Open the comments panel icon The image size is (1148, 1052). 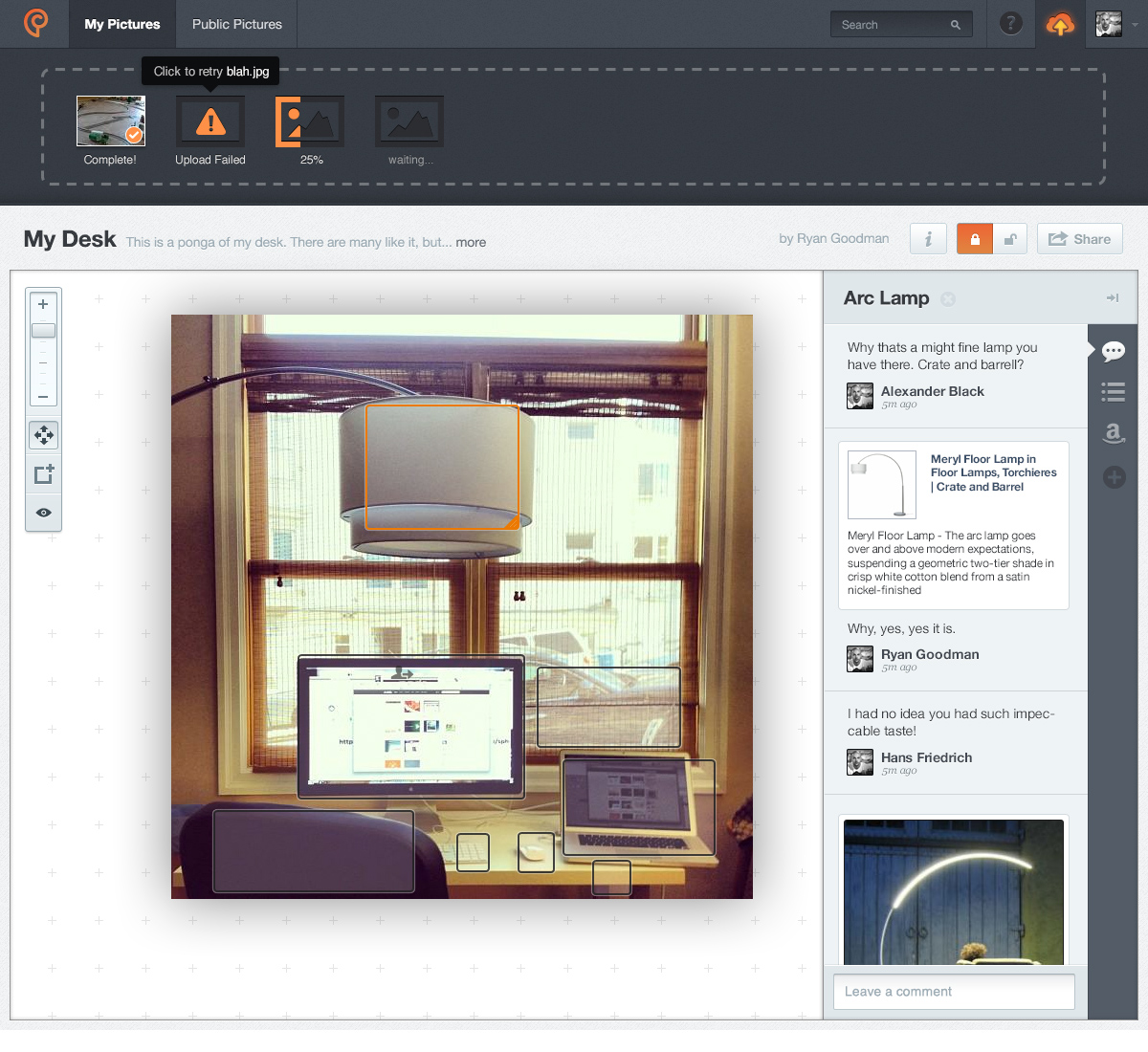(1113, 352)
